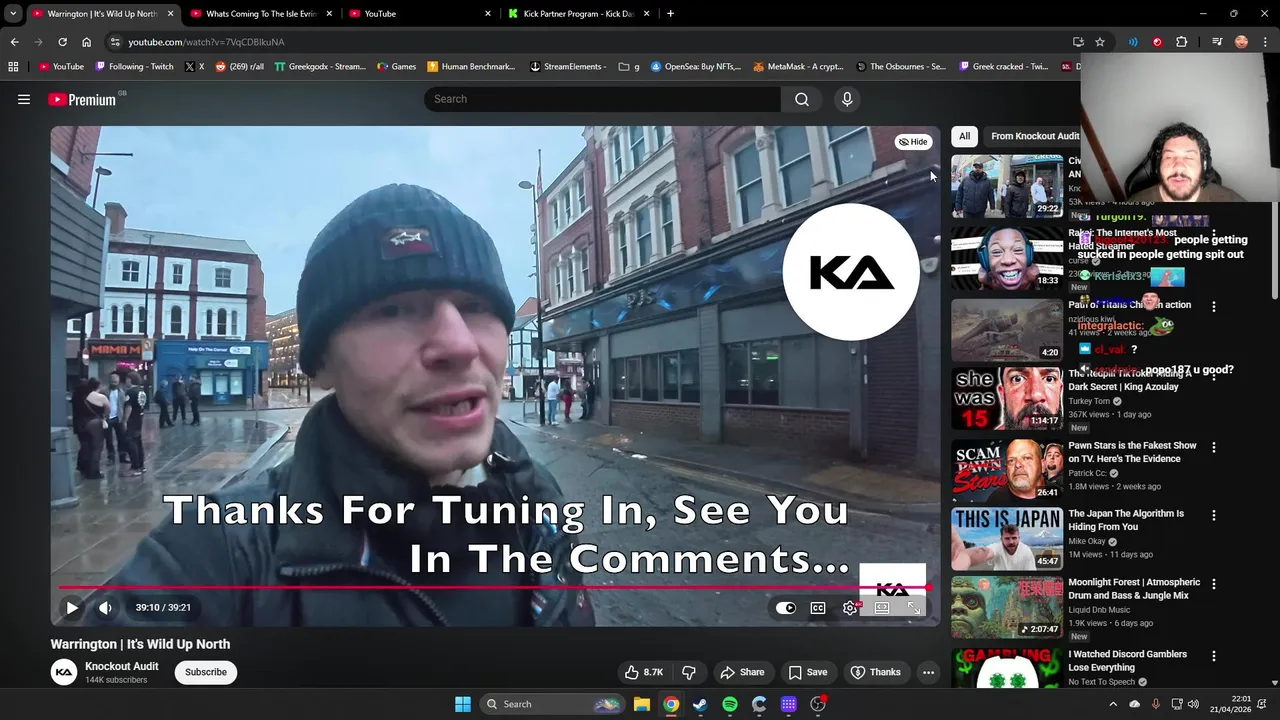The image size is (1280, 720).
Task: Click the Thanks button
Action: point(875,672)
